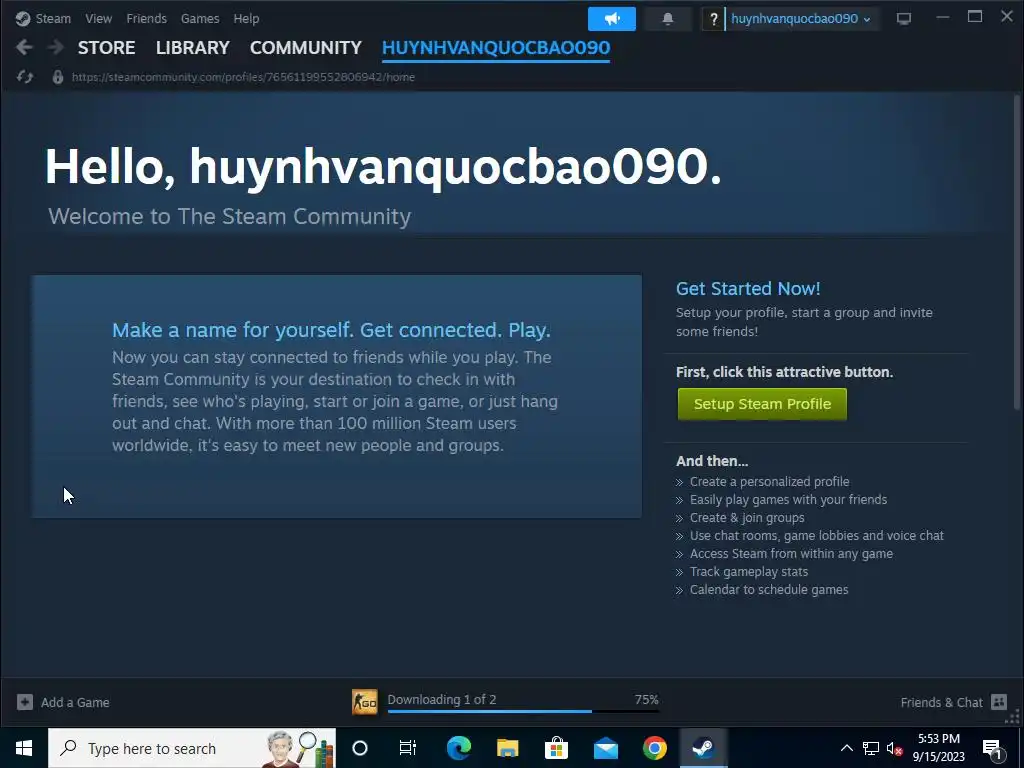The height and width of the screenshot is (768, 1024).
Task: Launch Microsoft Edge from taskbar
Action: (458, 748)
